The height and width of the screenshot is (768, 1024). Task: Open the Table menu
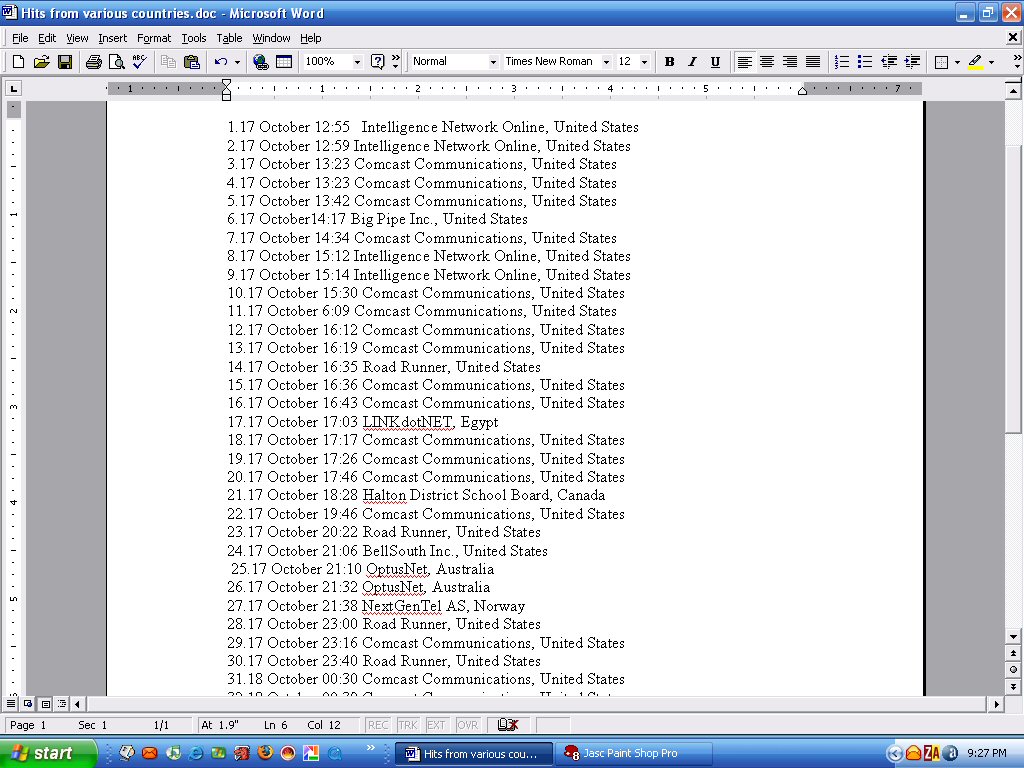point(229,38)
